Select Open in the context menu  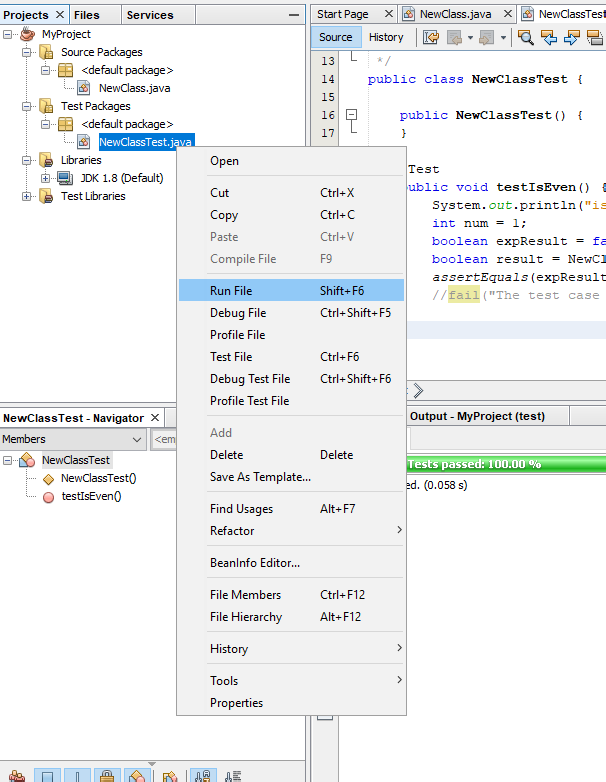click(291, 161)
